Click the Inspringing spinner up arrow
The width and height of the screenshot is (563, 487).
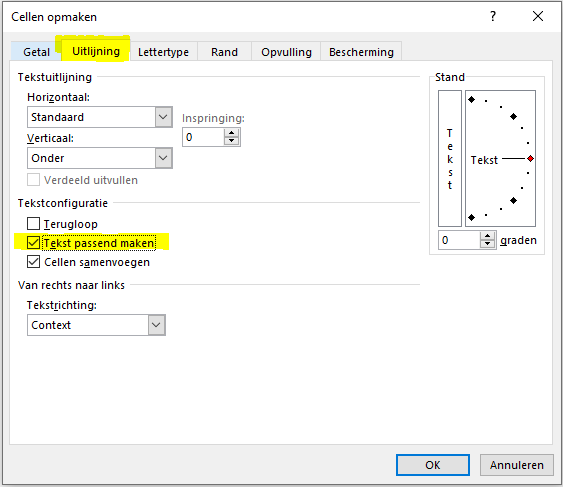click(x=232, y=133)
